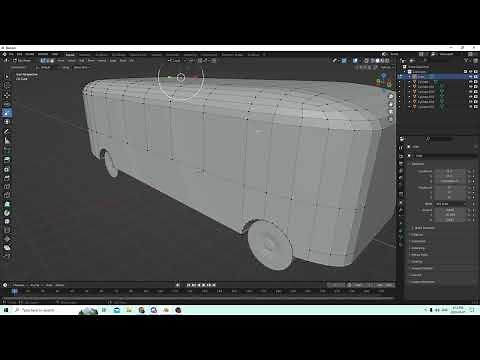This screenshot has height=360, width=480.
Task: Select the Cursor tool in the left toolbar
Action: (x=7, y=86)
